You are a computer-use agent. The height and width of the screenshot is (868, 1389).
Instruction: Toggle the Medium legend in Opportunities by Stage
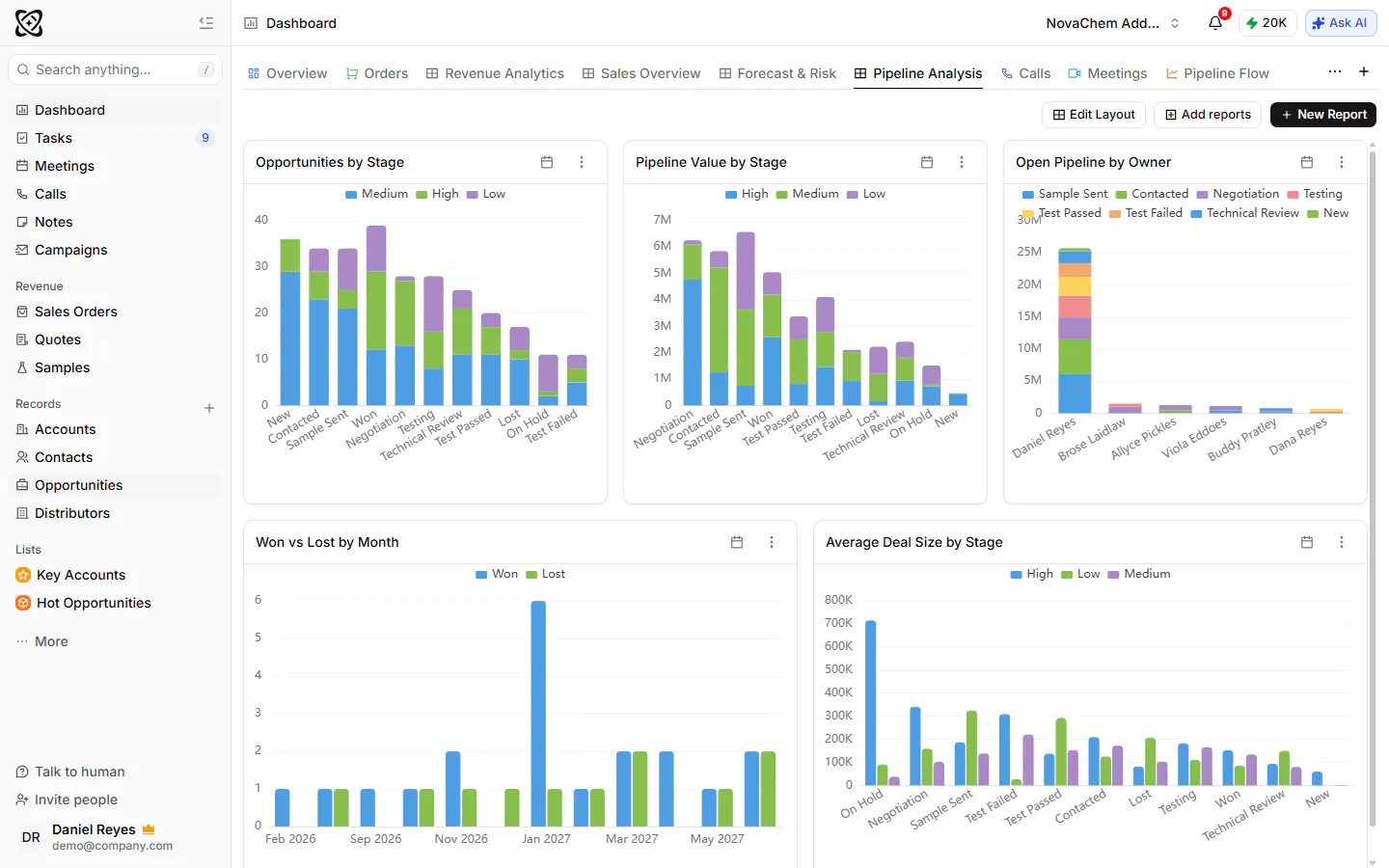point(377,194)
